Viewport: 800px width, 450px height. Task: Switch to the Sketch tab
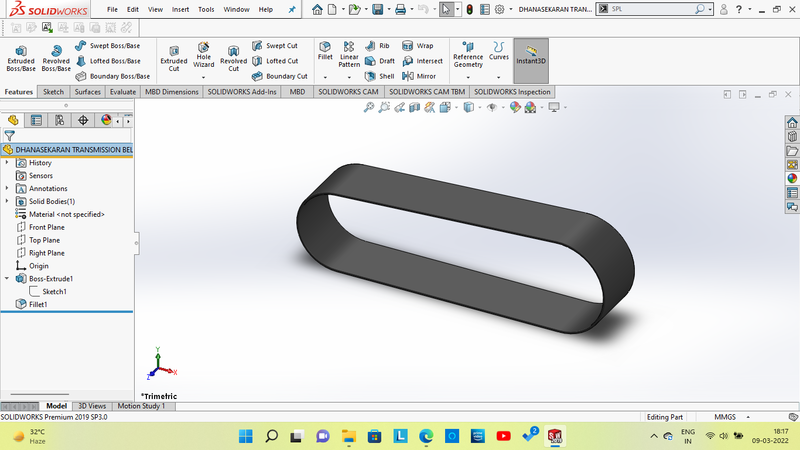(53, 92)
